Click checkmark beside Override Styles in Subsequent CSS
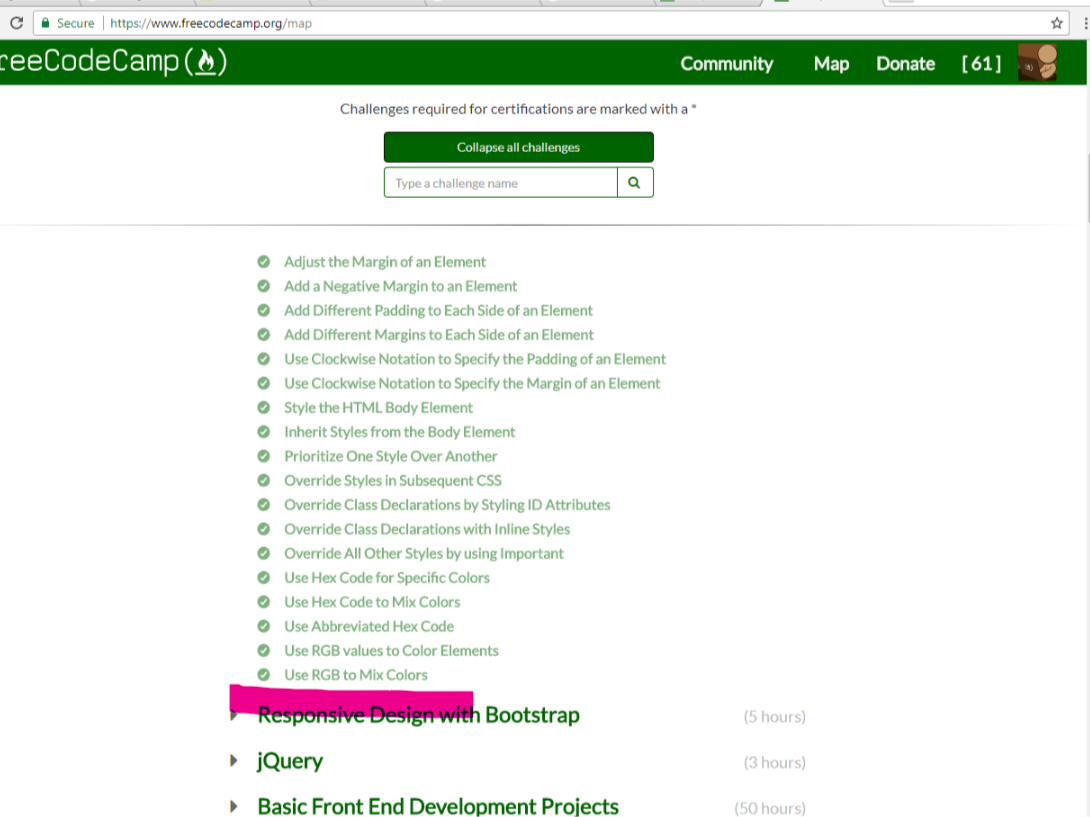Image resolution: width=1090 pixels, height=817 pixels. click(x=263, y=480)
